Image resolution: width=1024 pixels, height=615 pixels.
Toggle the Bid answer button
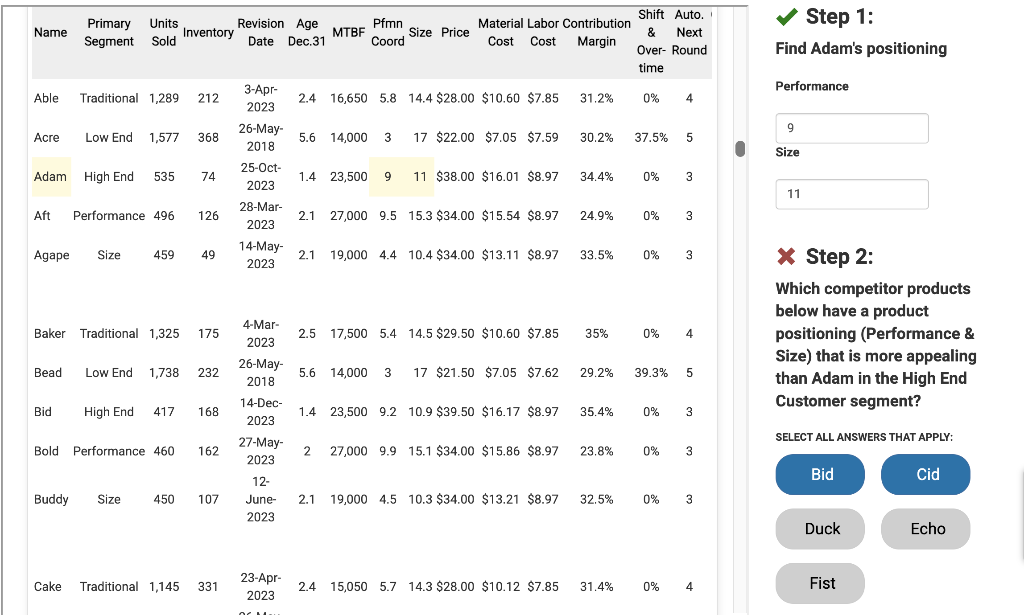click(820, 475)
